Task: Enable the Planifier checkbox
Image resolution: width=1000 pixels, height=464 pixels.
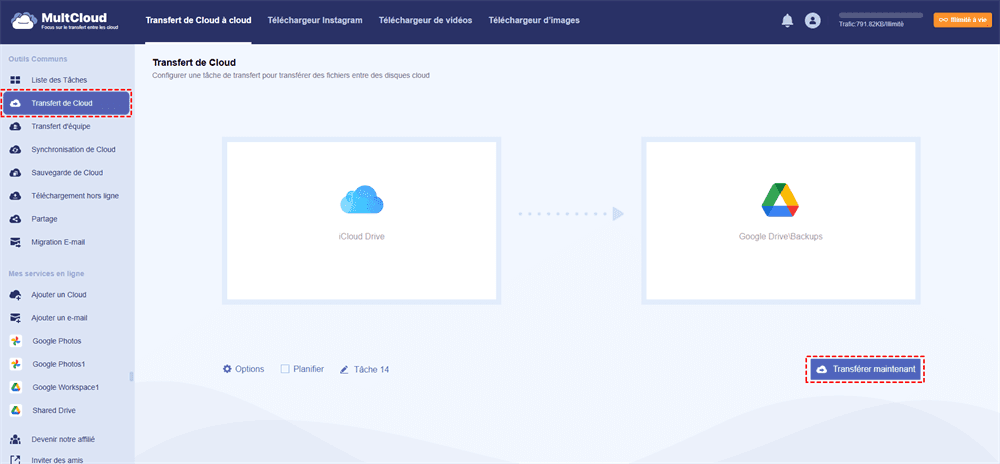Action: coord(285,368)
